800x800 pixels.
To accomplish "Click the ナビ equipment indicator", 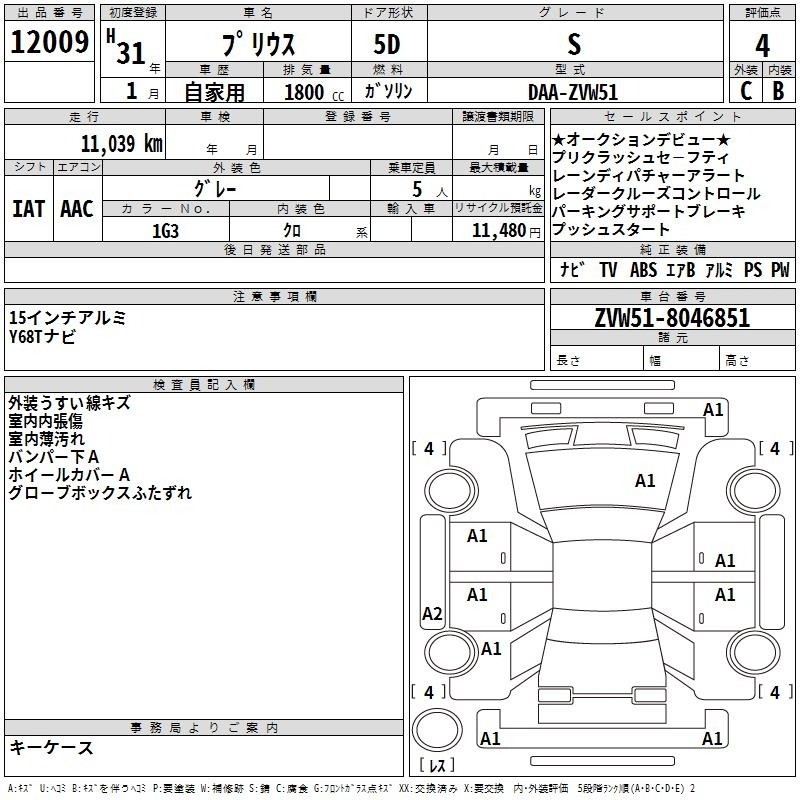I will [x=572, y=270].
